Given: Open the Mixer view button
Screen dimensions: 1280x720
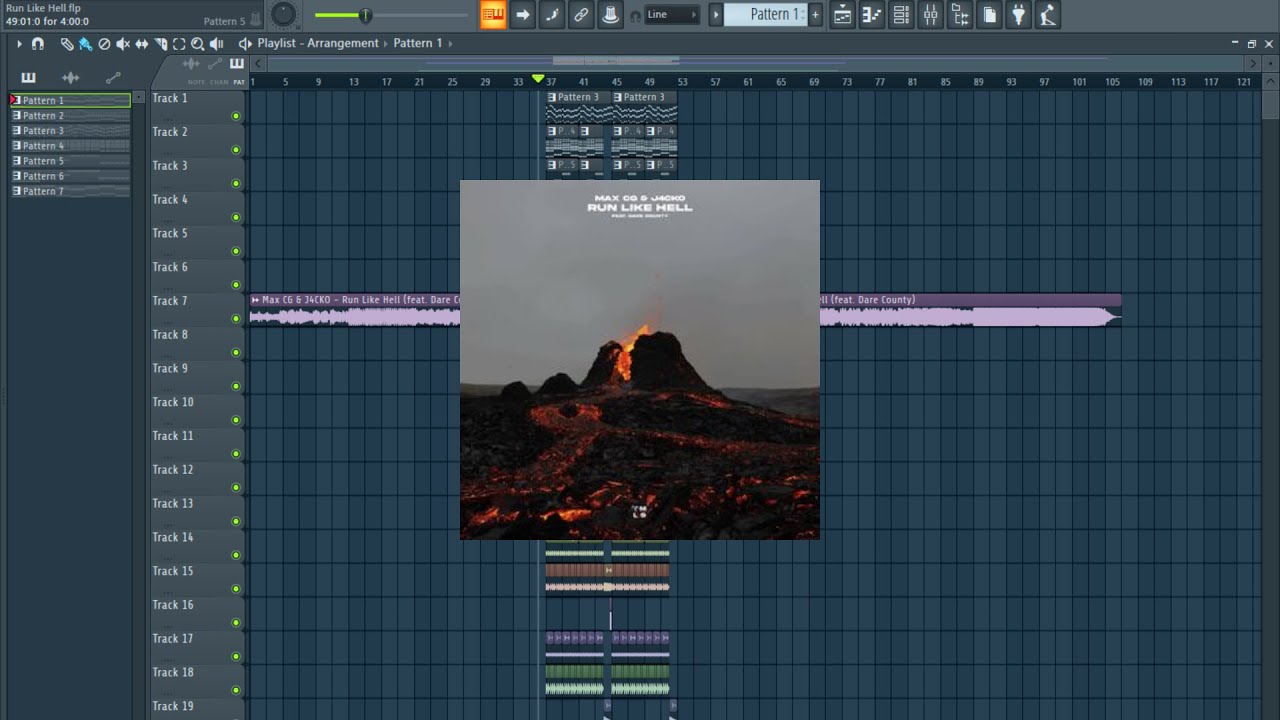Looking at the screenshot, I should pyautogui.click(x=930, y=14).
